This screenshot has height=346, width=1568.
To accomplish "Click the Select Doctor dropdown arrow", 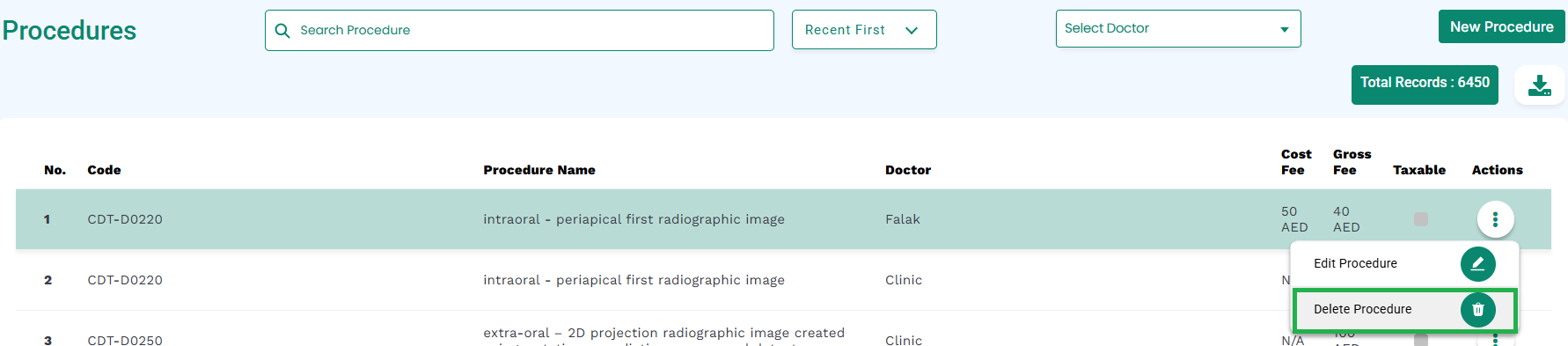I will pos(1285,30).
